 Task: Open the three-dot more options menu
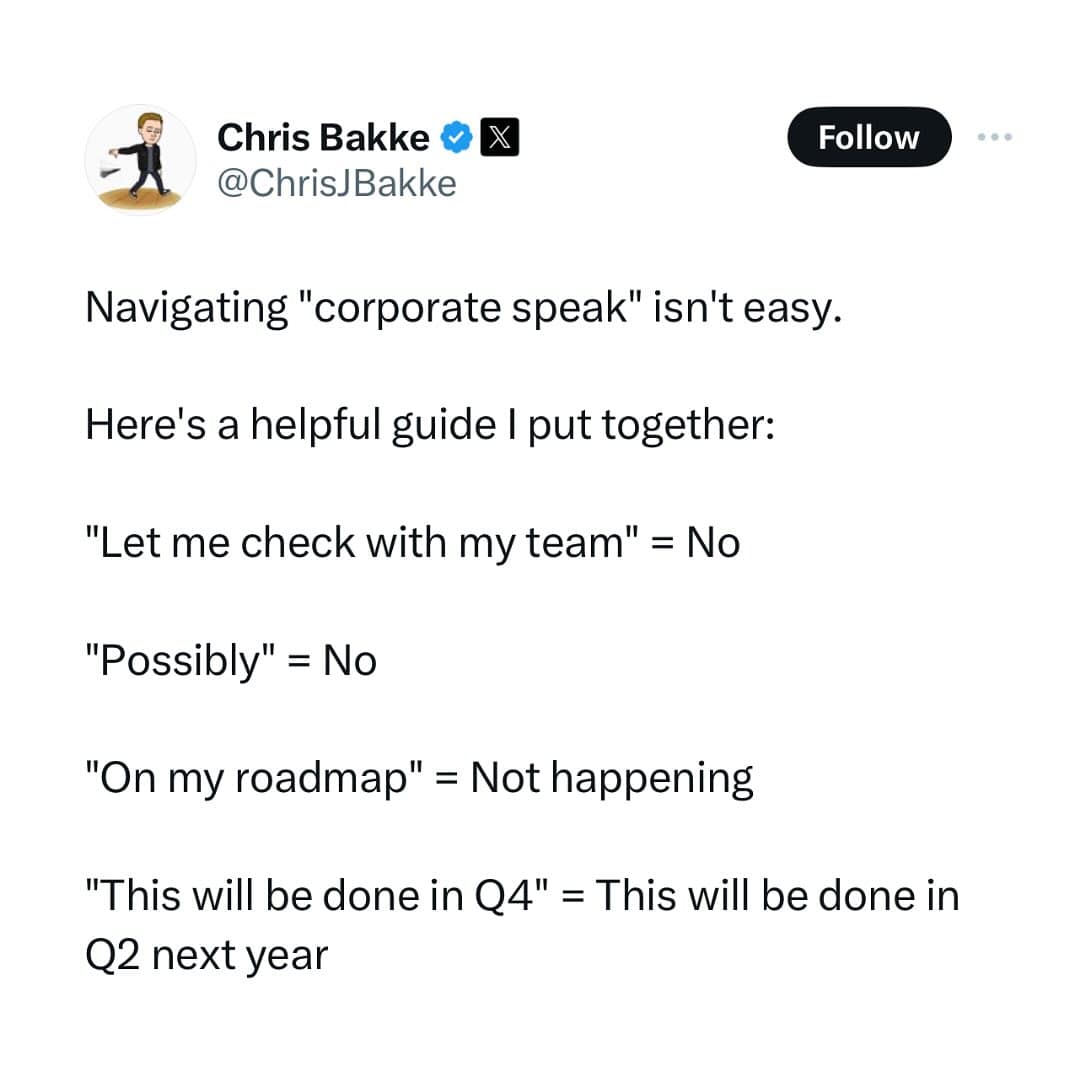[996, 137]
